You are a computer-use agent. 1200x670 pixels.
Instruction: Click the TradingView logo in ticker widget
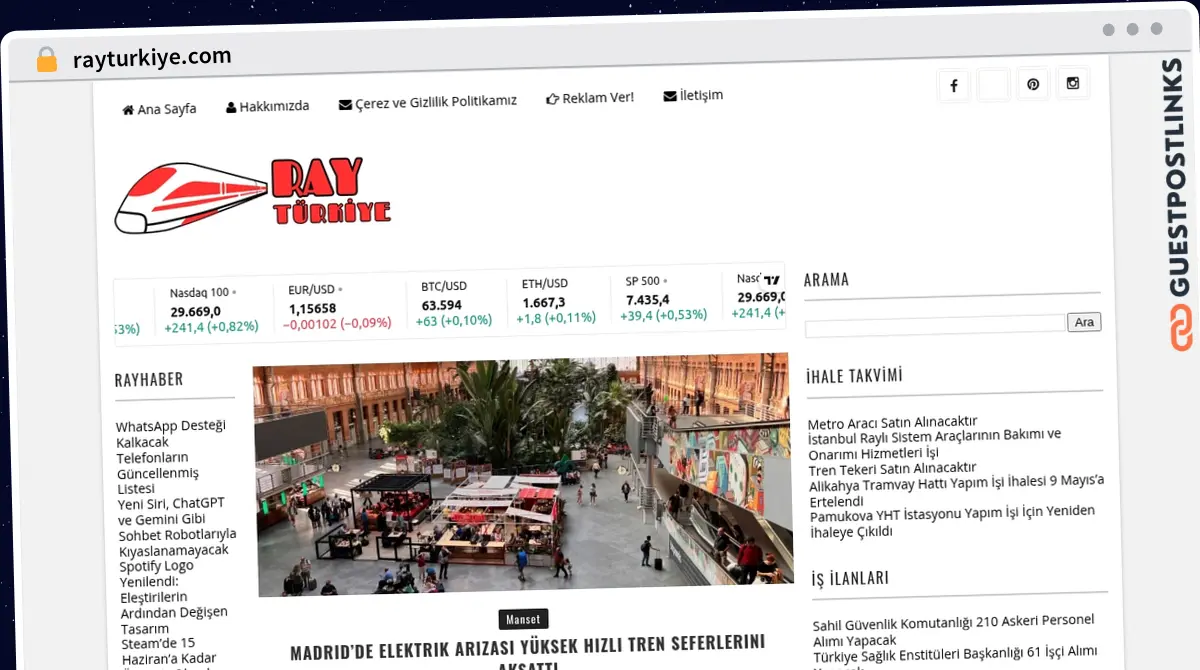771,279
